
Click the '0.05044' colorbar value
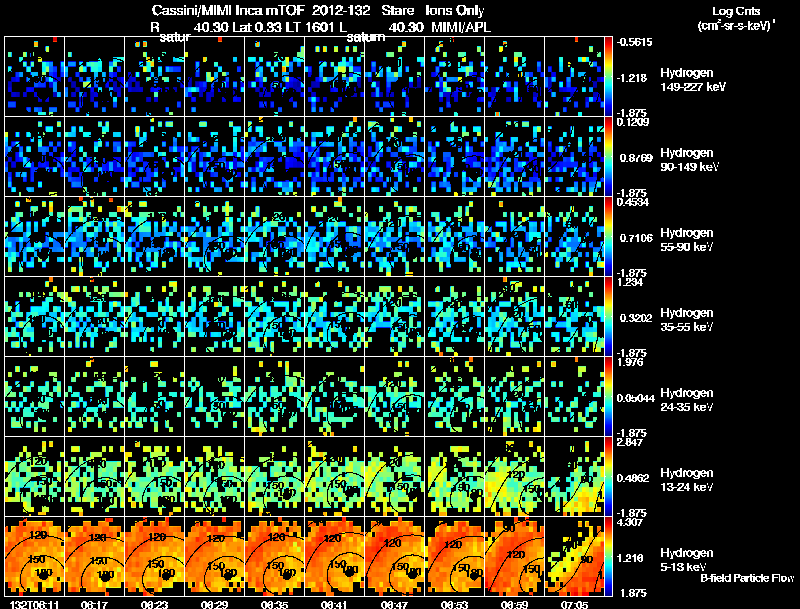click(x=636, y=398)
